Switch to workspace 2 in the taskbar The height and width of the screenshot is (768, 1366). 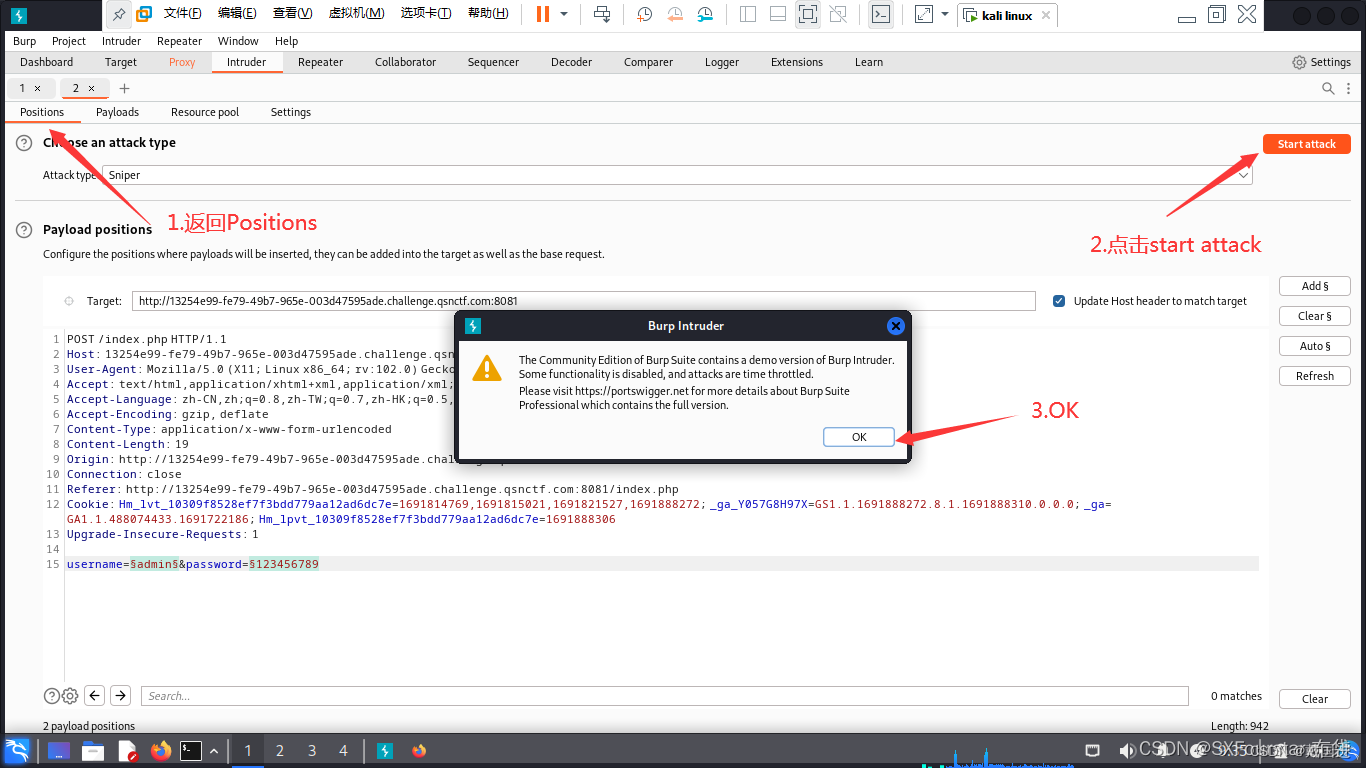click(280, 750)
